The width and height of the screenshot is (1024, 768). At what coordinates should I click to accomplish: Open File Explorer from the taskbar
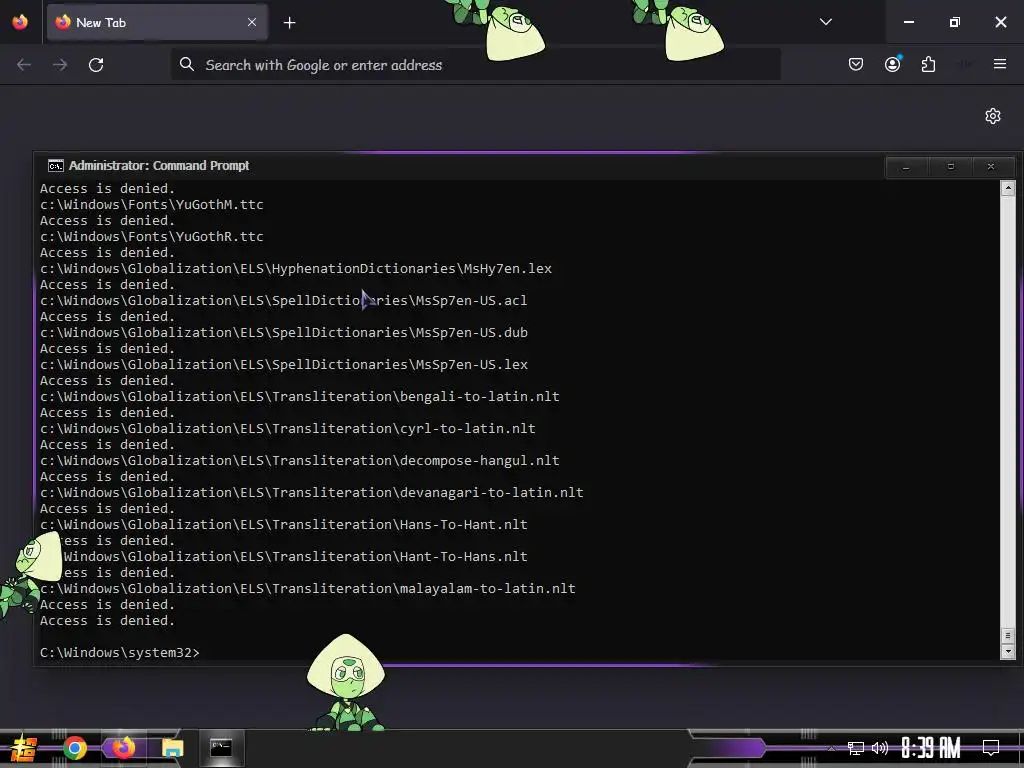pyautogui.click(x=172, y=748)
